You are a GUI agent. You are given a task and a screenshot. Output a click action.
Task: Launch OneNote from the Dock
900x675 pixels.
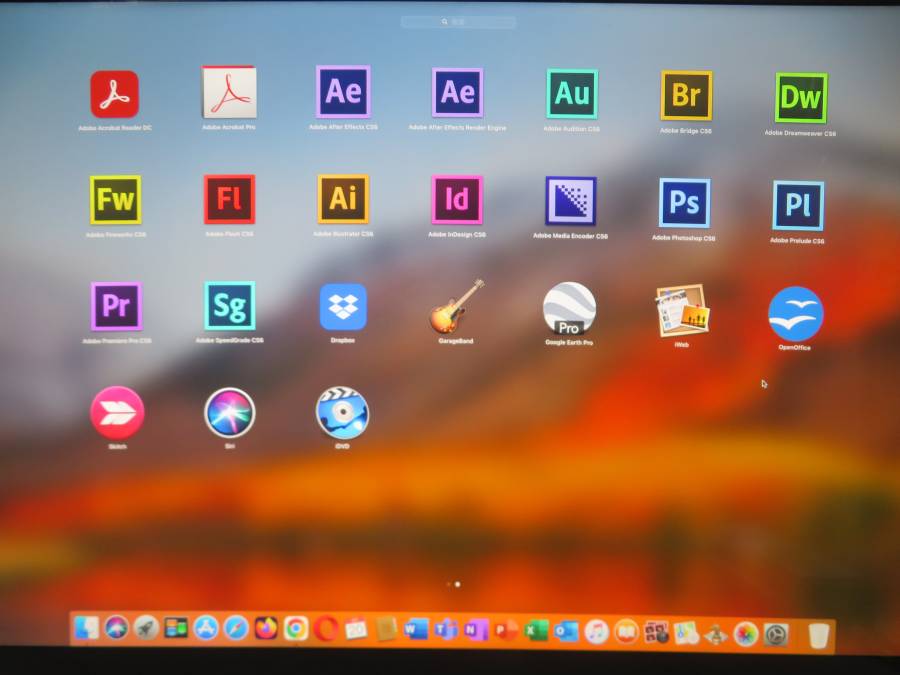coord(476,631)
